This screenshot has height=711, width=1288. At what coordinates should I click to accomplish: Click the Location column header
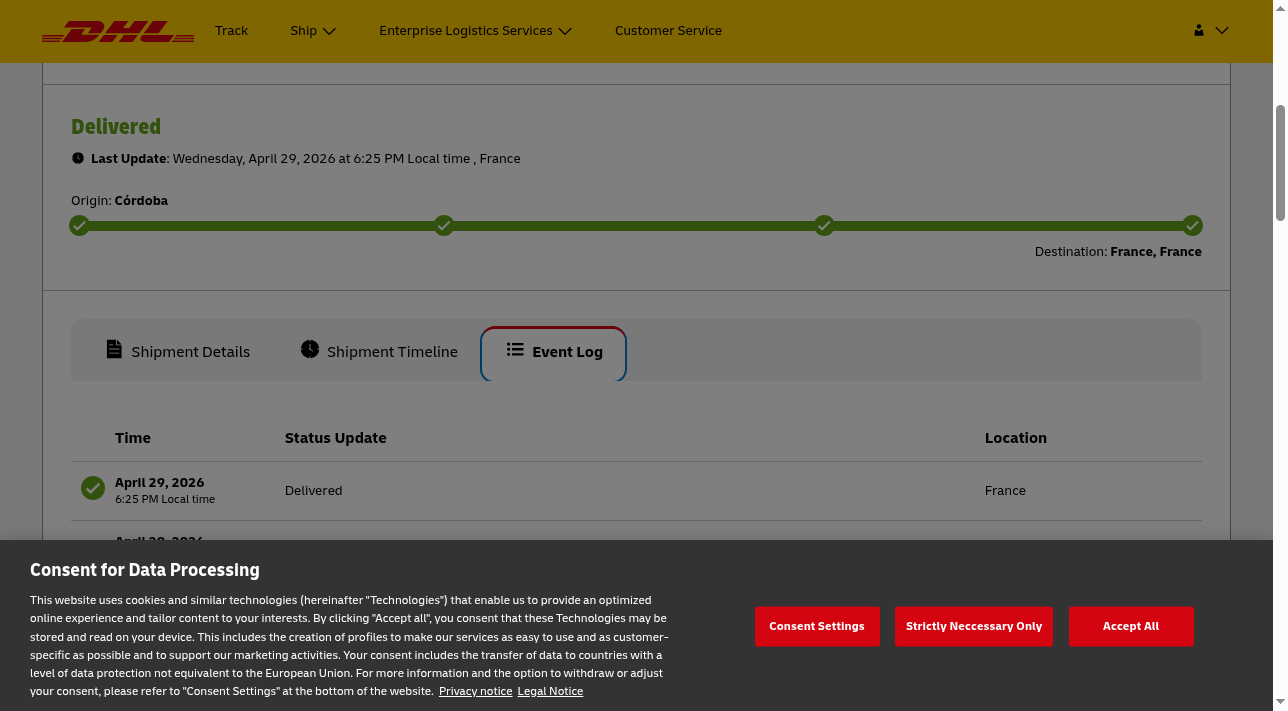pyautogui.click(x=1016, y=438)
